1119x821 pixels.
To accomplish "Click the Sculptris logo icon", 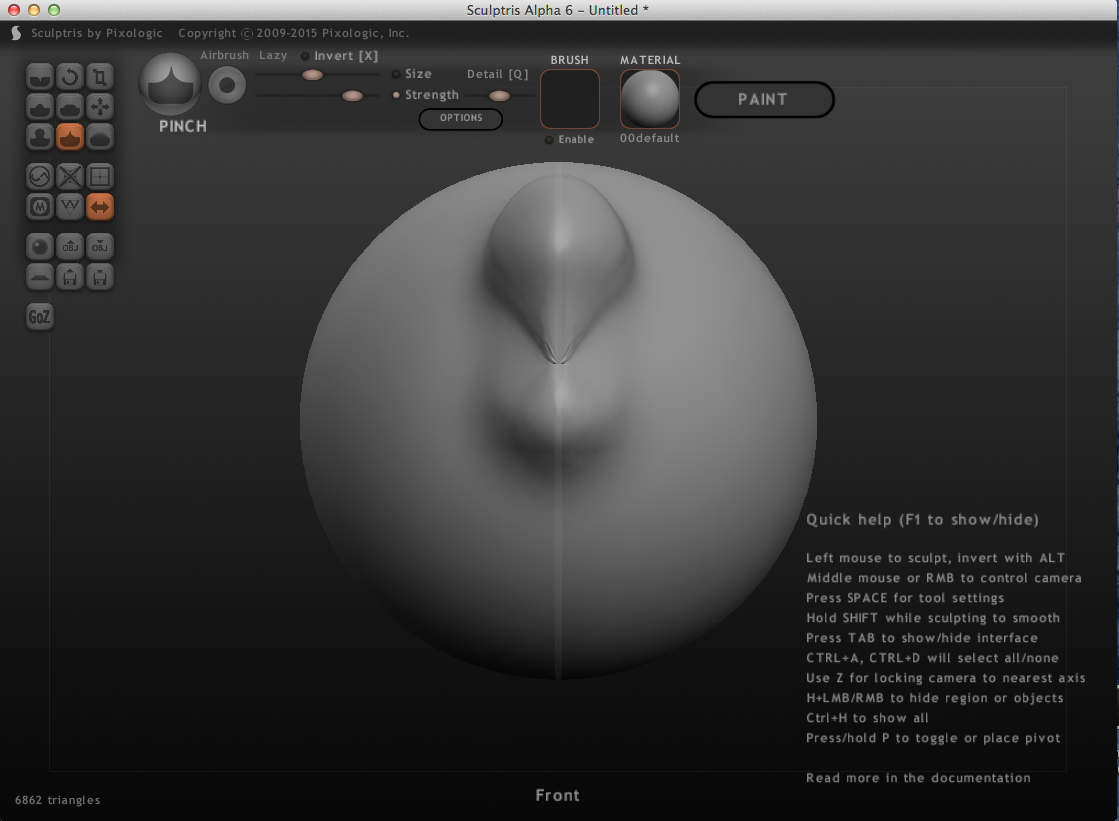I will 16,33.
